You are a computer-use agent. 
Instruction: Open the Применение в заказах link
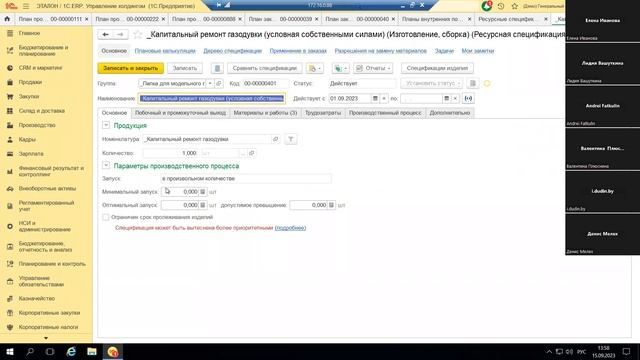[298, 51]
